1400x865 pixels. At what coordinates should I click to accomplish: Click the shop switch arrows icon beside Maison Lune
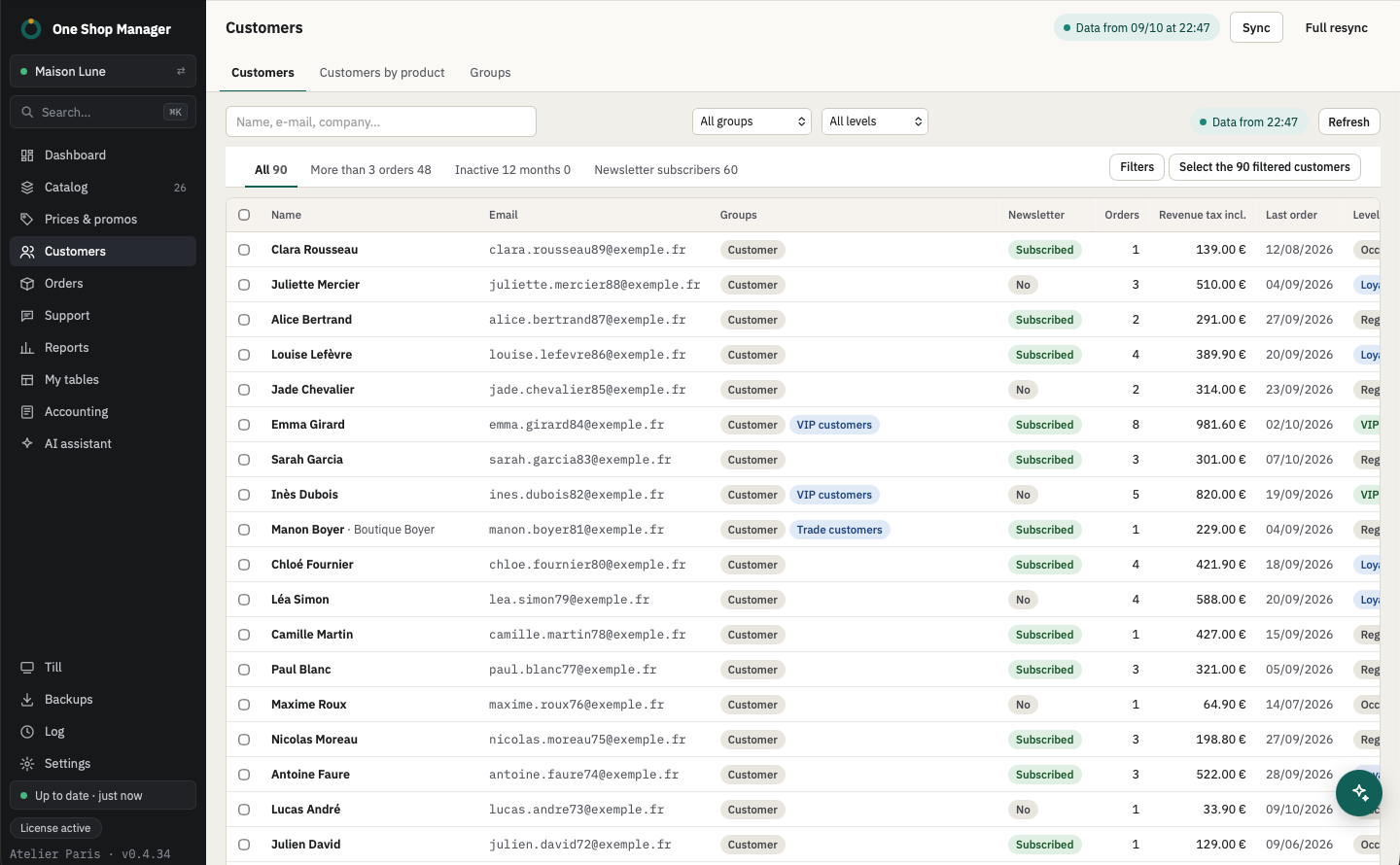(x=181, y=72)
